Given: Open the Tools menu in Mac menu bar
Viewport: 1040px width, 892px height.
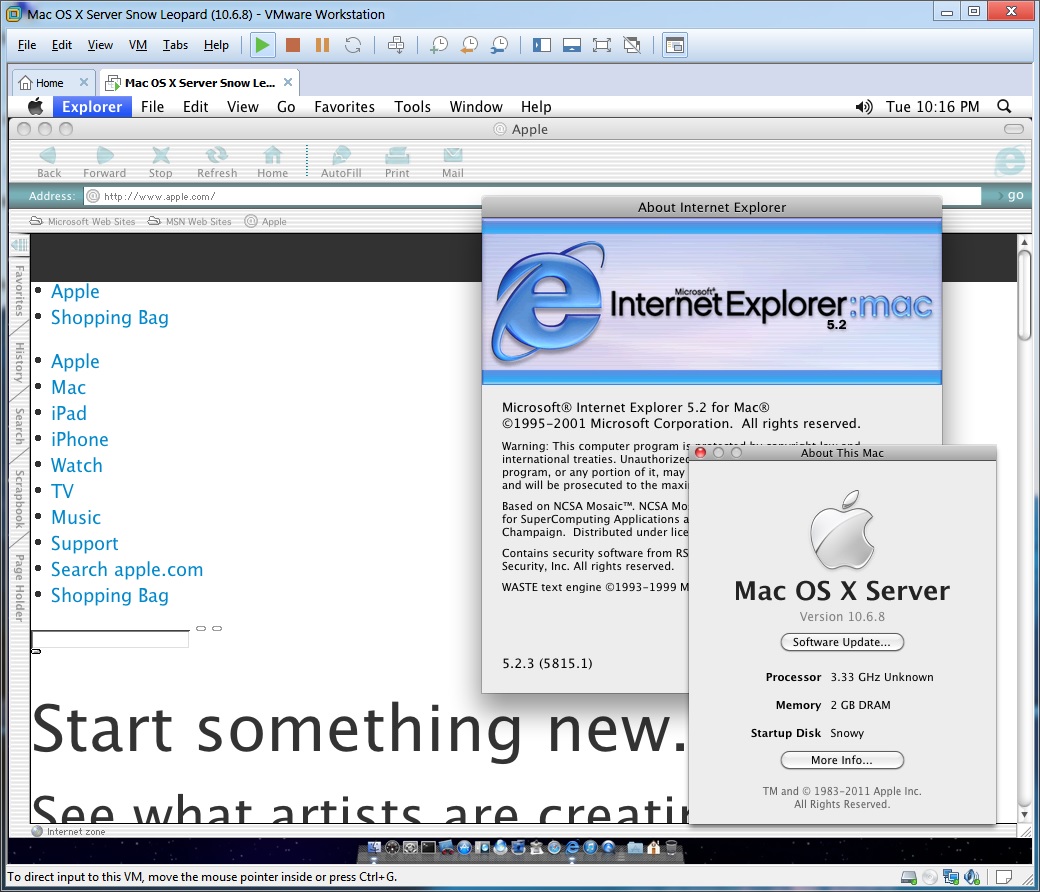Looking at the screenshot, I should 412,107.
